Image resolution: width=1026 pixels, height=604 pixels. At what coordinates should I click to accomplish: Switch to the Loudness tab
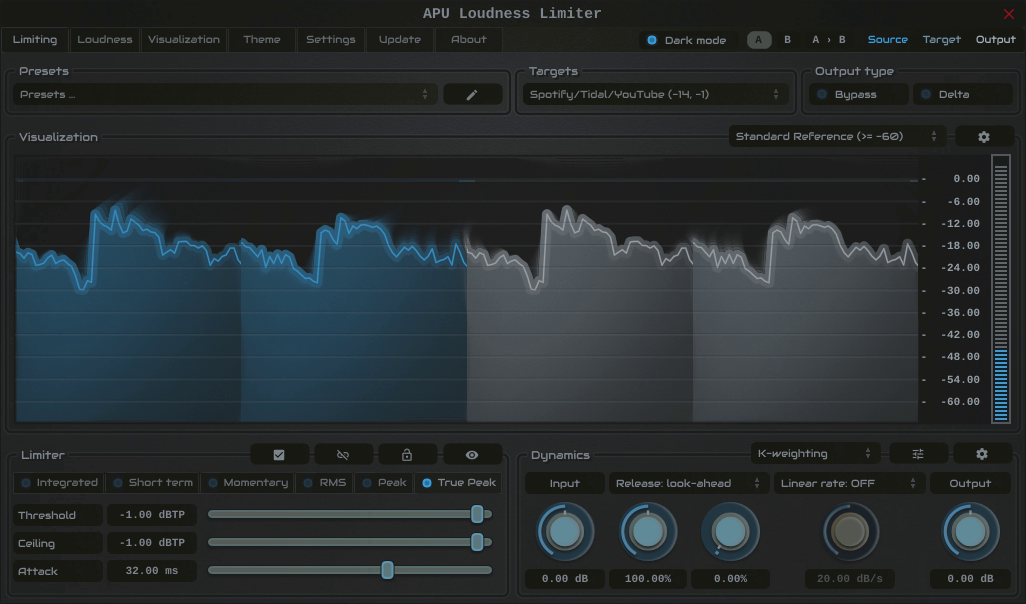pyautogui.click(x=105, y=39)
